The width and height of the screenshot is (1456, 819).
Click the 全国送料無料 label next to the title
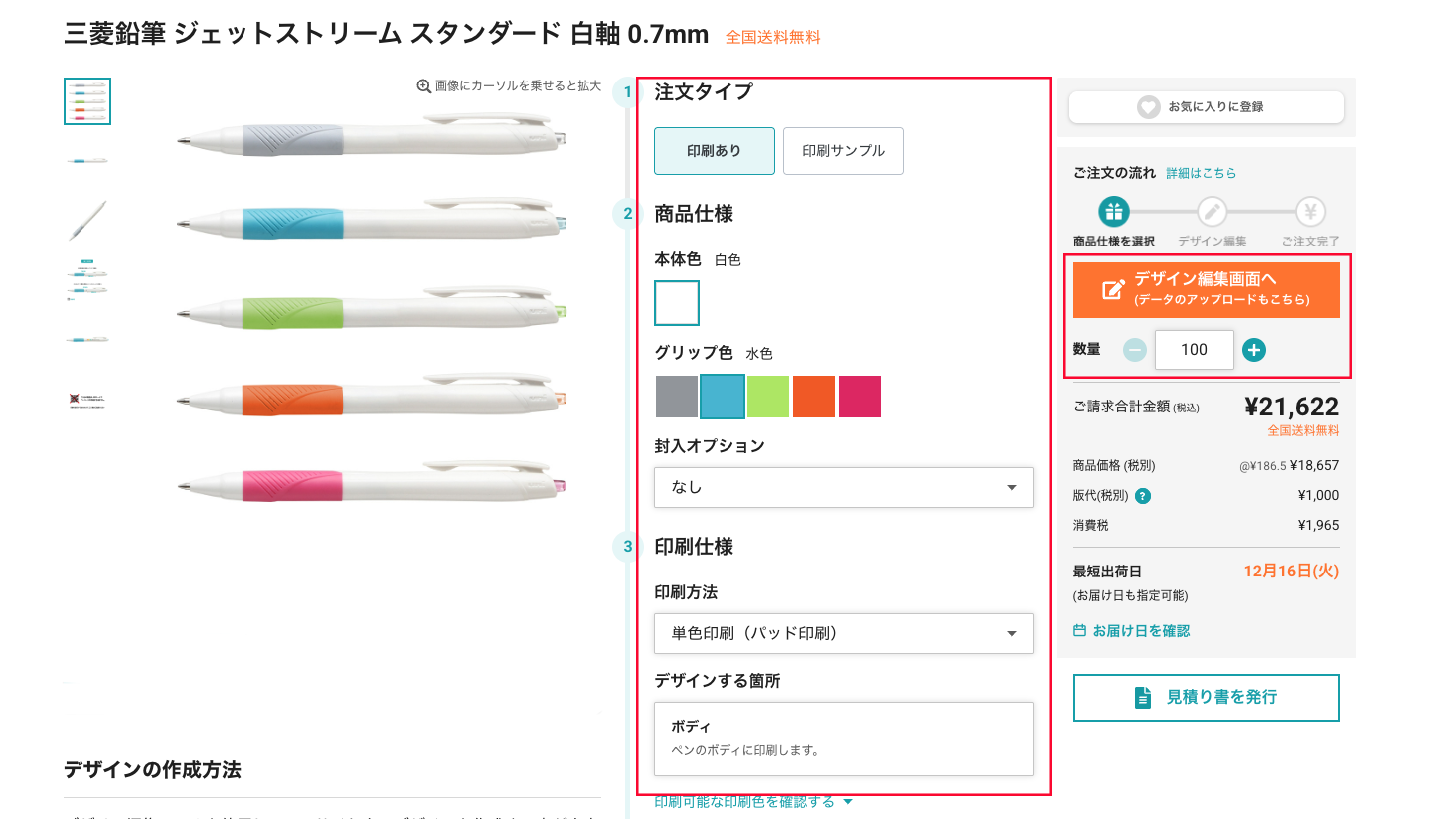coord(773,37)
